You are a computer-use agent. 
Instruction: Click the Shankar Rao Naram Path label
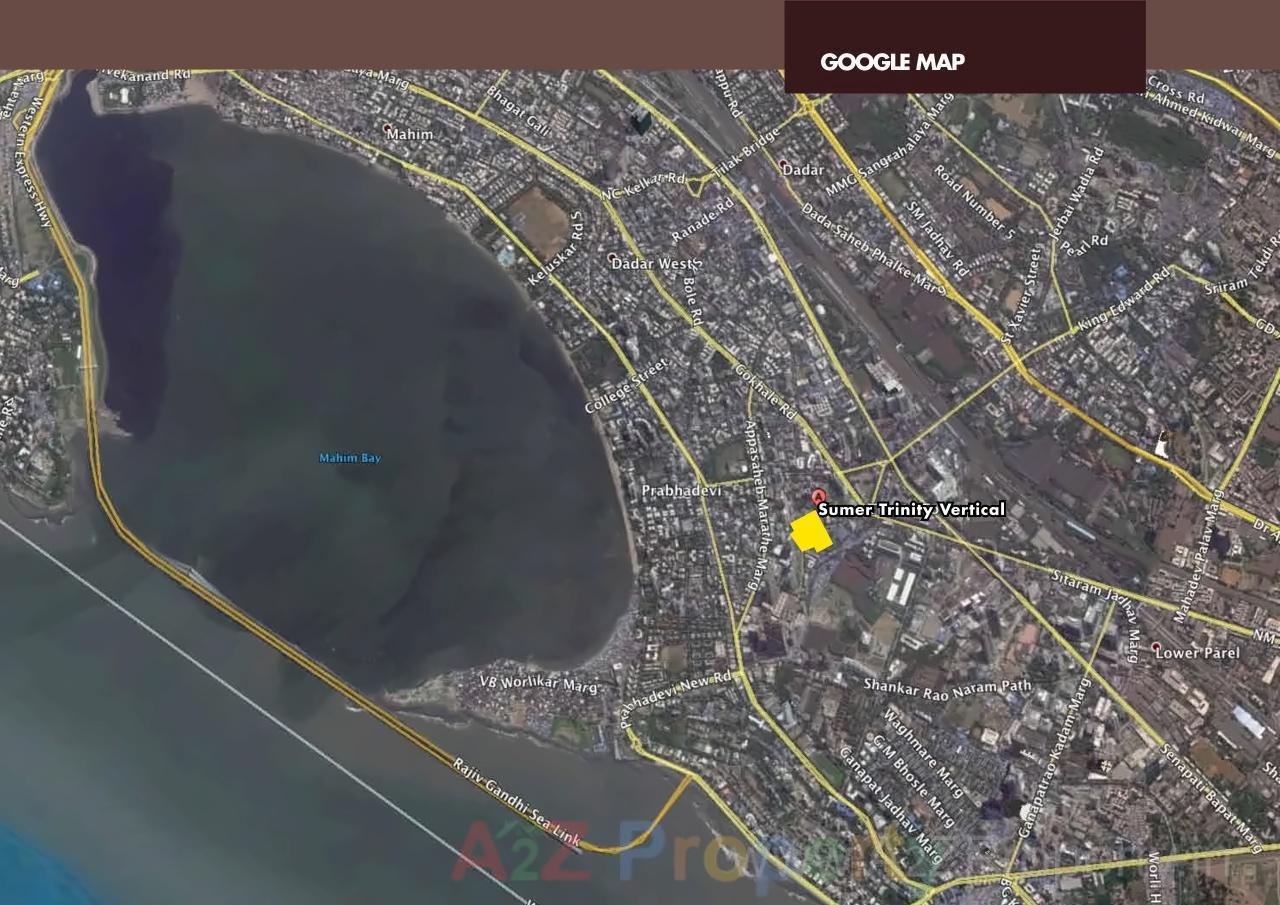tap(947, 687)
